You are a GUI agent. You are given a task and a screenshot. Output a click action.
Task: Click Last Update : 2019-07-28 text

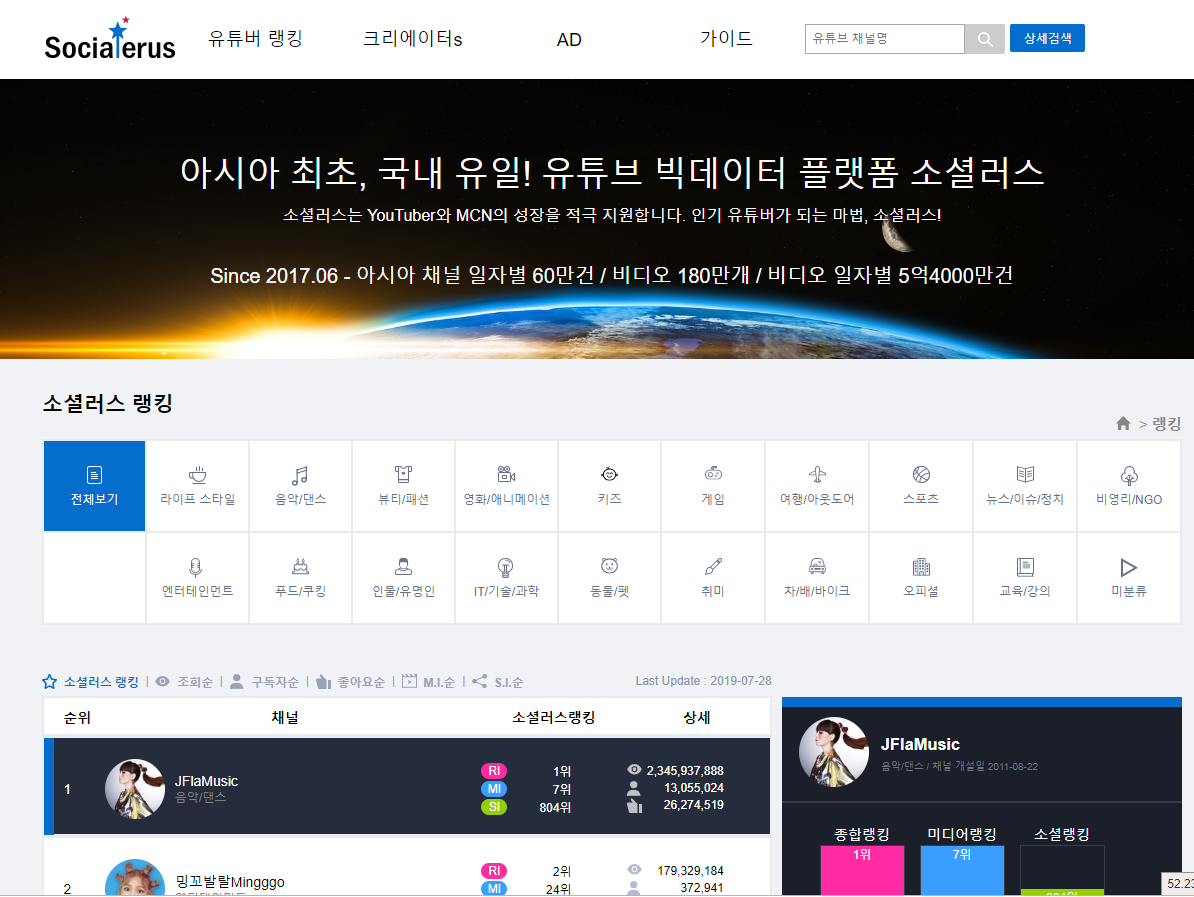tap(704, 681)
